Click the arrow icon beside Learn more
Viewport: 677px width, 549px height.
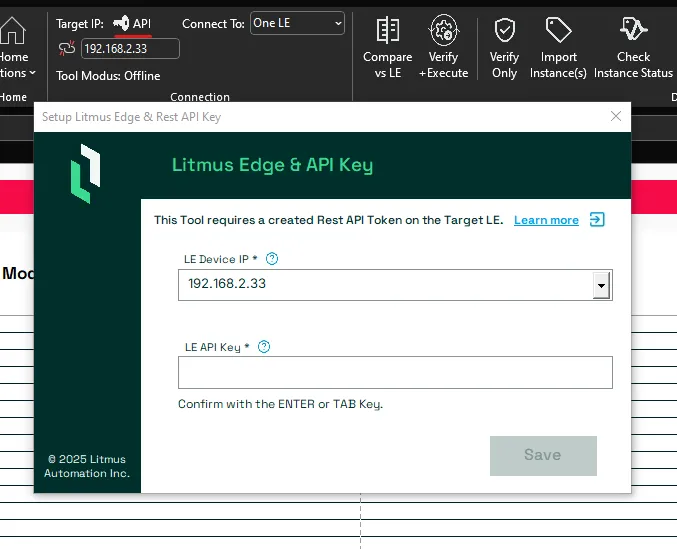pos(597,219)
